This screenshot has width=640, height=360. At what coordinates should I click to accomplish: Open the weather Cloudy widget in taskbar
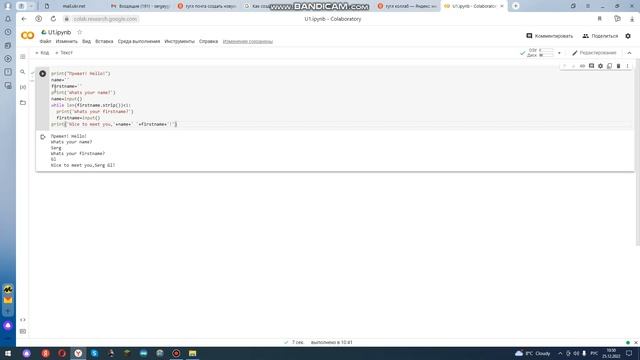click(533, 353)
